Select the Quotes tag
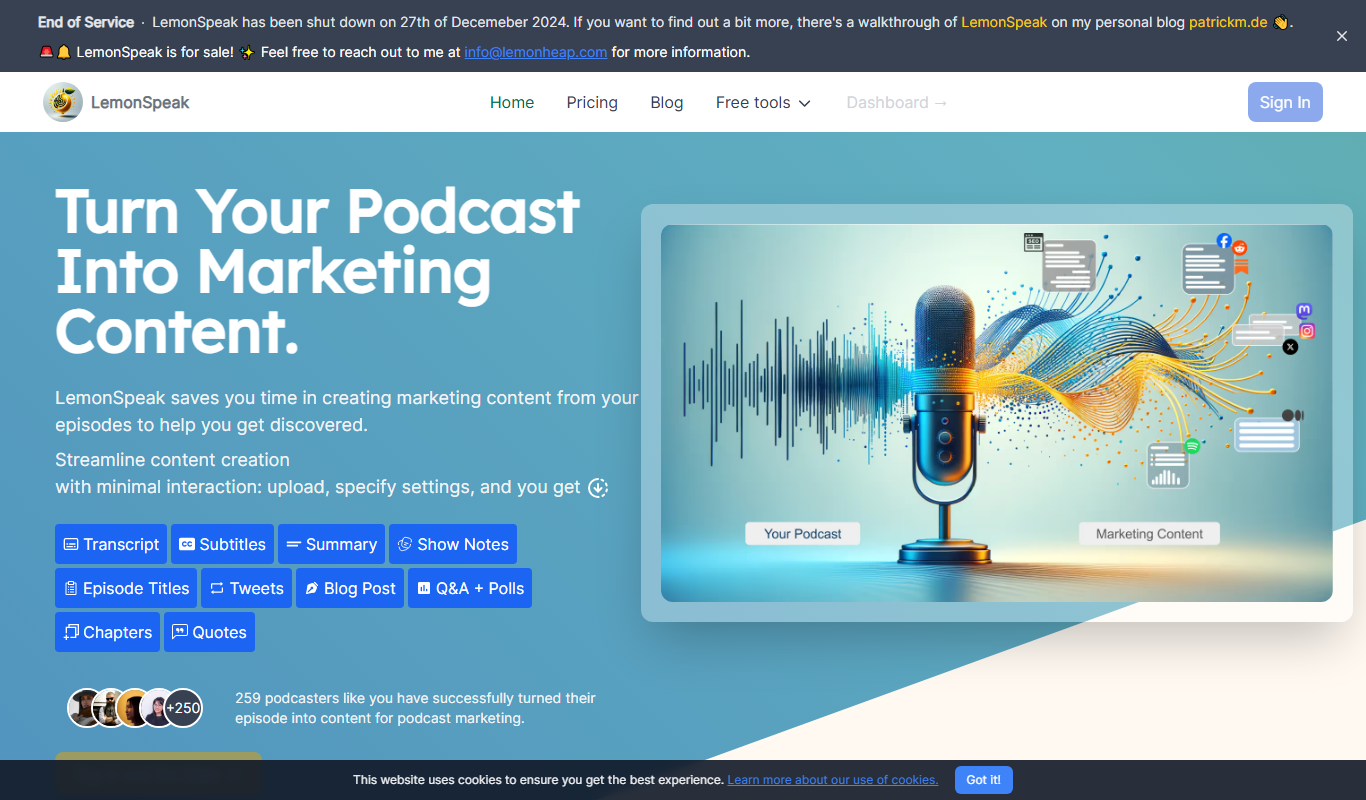 [x=209, y=632]
